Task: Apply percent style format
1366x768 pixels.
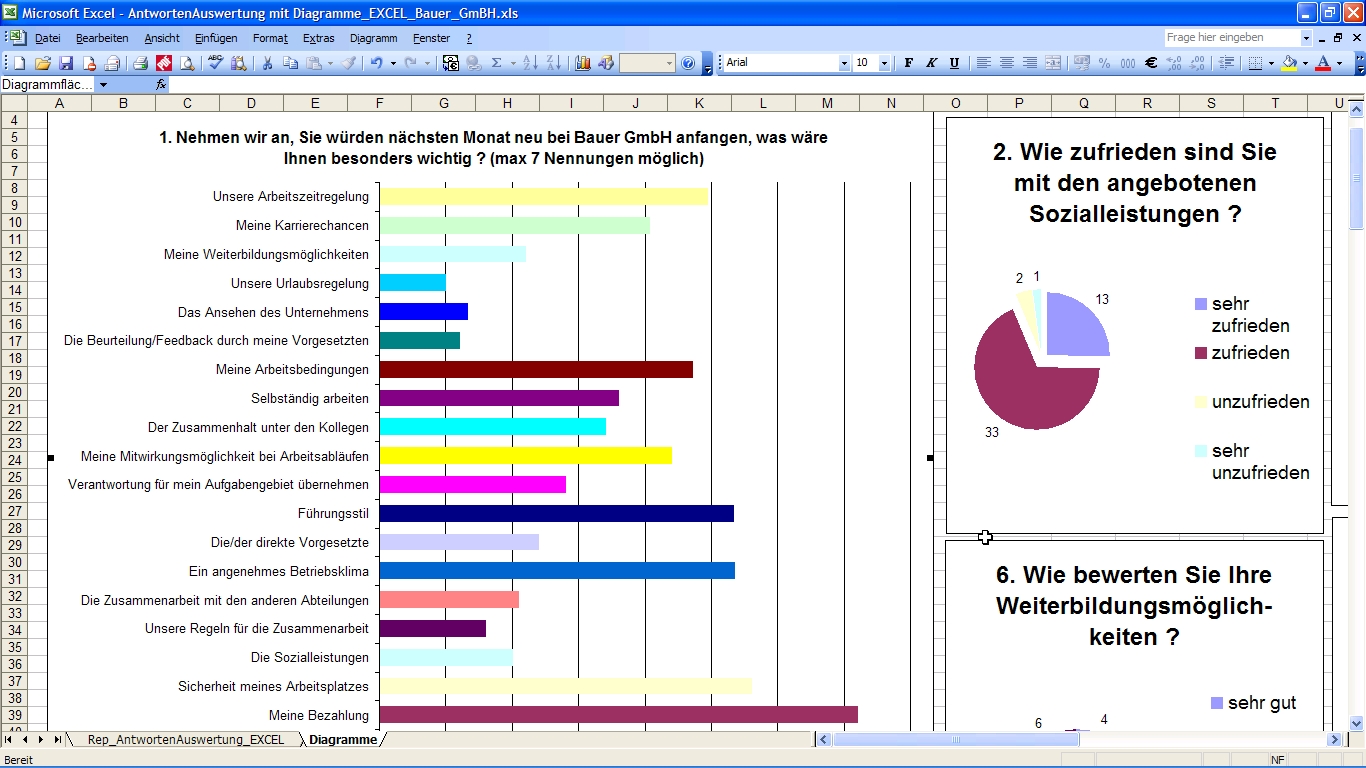Action: point(1104,63)
